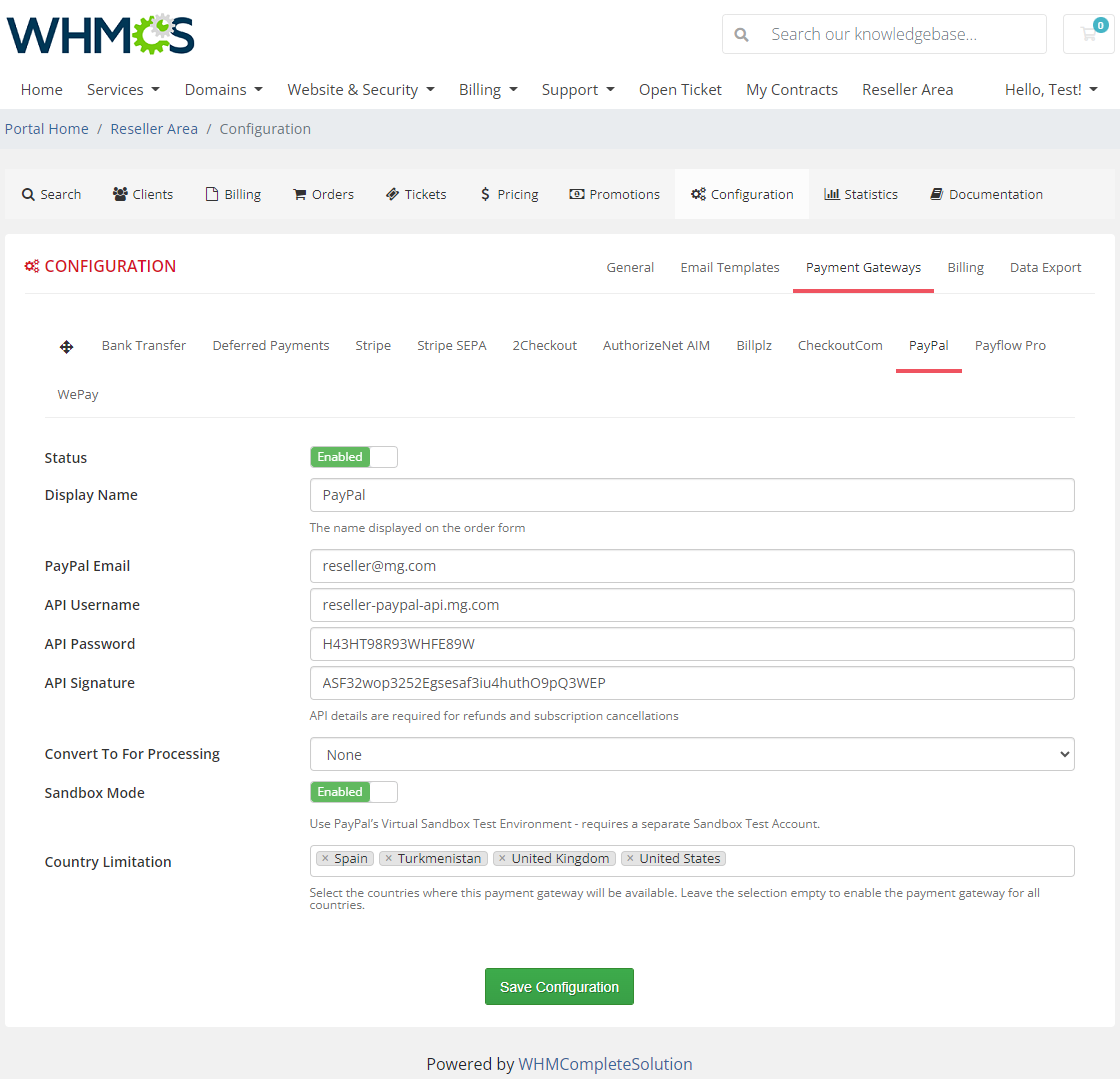This screenshot has width=1120, height=1079.
Task: Switch to the Email Templates tab
Action: [x=729, y=268]
